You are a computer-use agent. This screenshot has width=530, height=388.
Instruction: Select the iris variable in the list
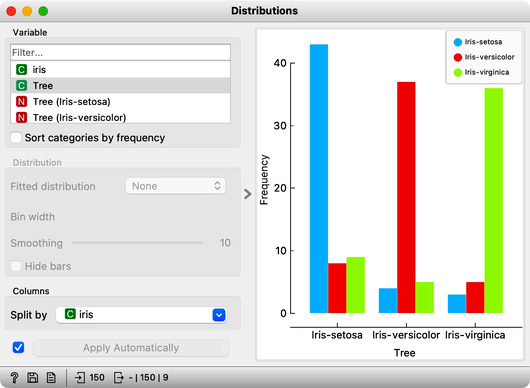[x=121, y=70]
